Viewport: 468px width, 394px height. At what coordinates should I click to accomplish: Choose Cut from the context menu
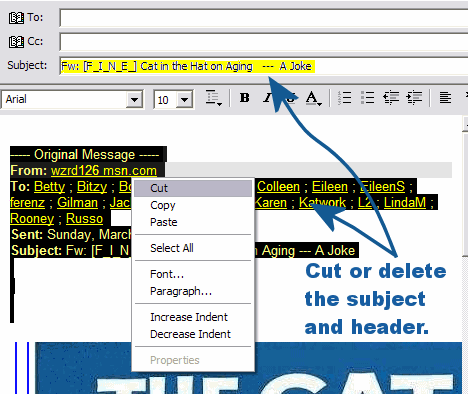193,188
